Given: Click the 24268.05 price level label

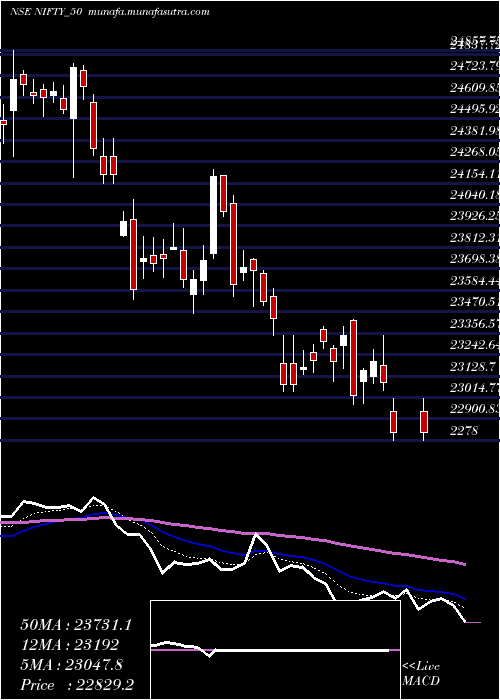Looking at the screenshot, I should click(475, 152).
